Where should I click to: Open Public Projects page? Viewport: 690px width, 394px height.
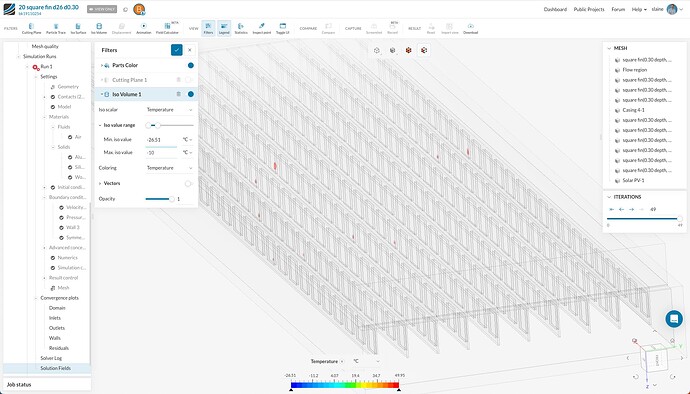click(x=589, y=9)
